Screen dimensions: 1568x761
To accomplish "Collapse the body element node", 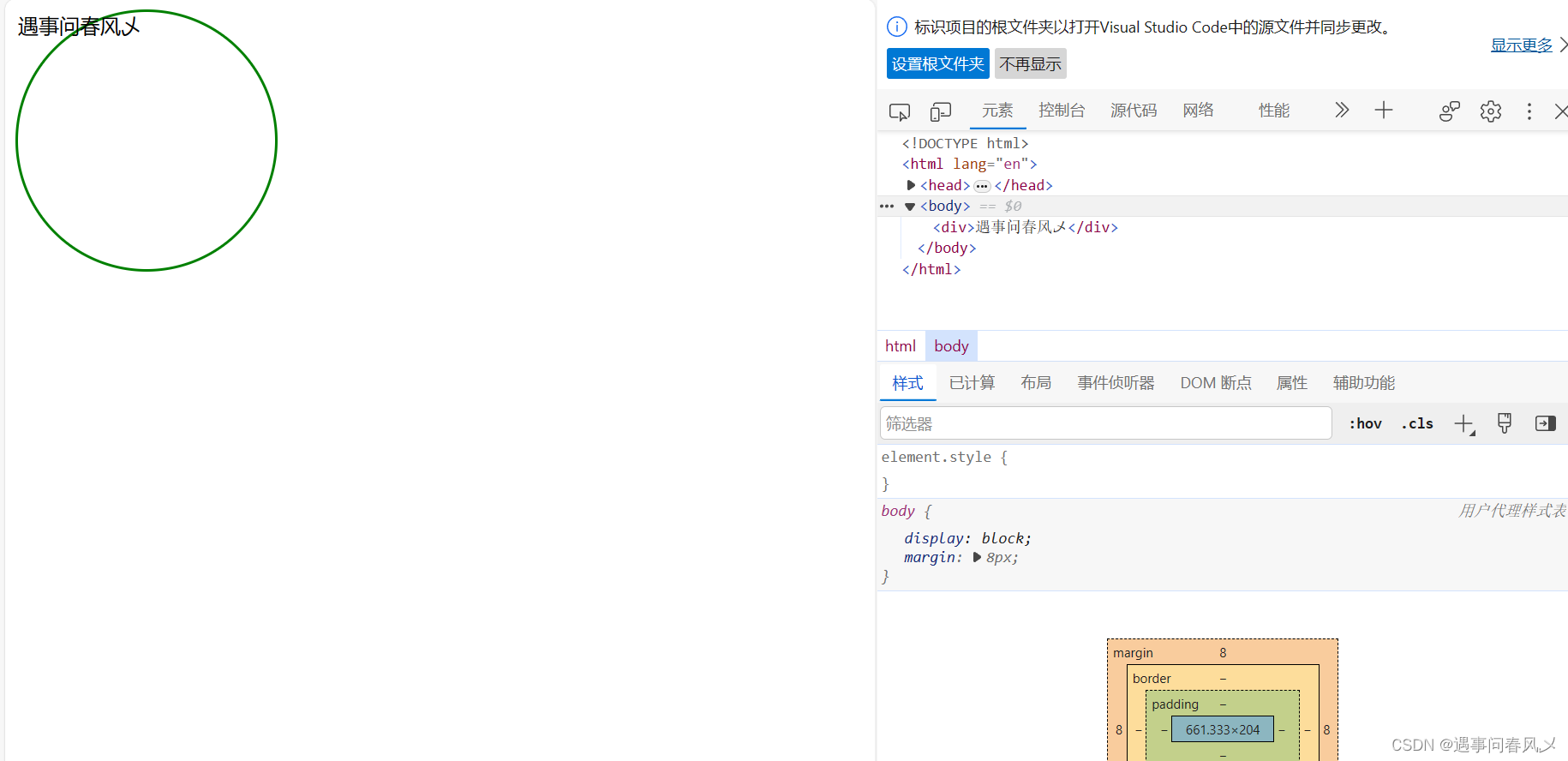I will (910, 207).
